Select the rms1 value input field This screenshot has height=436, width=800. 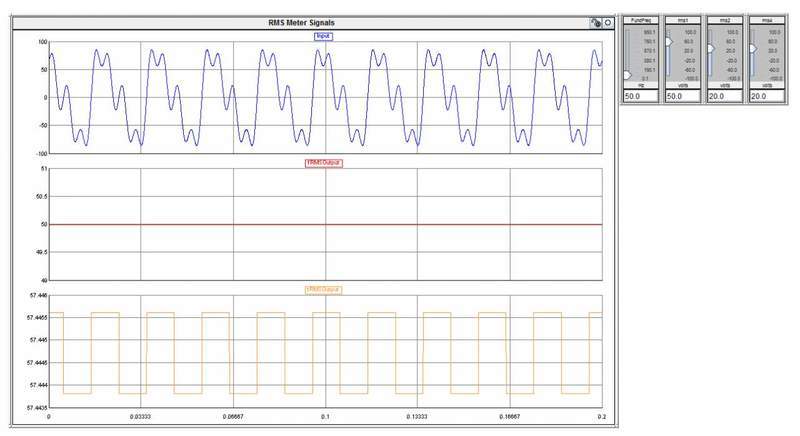(x=682, y=96)
